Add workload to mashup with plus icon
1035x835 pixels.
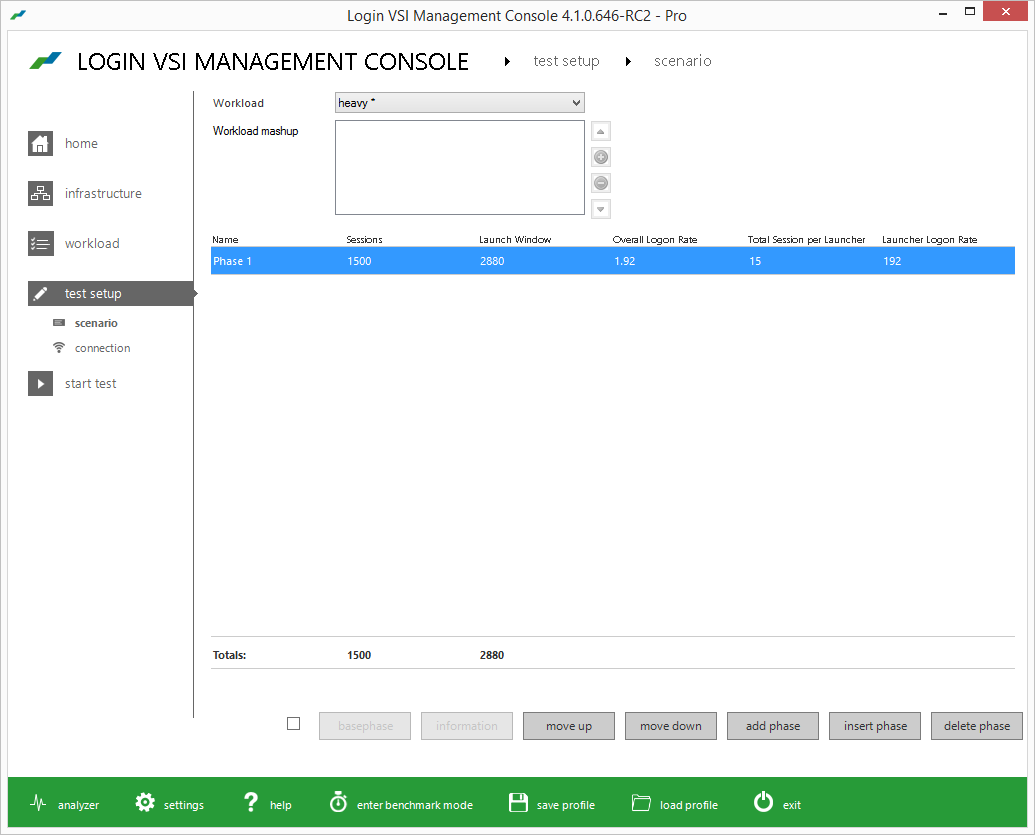pyautogui.click(x=601, y=157)
